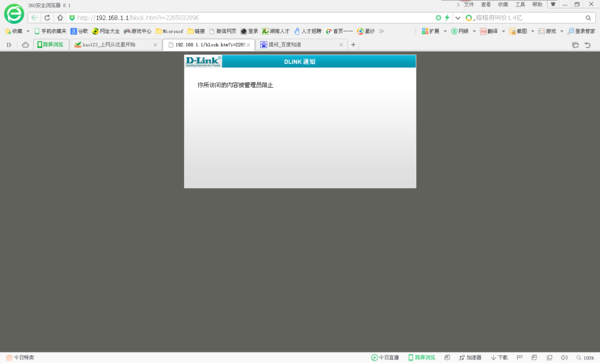Open the 谷歌 bookmark
The width and height of the screenshot is (600, 363).
(x=79, y=31)
